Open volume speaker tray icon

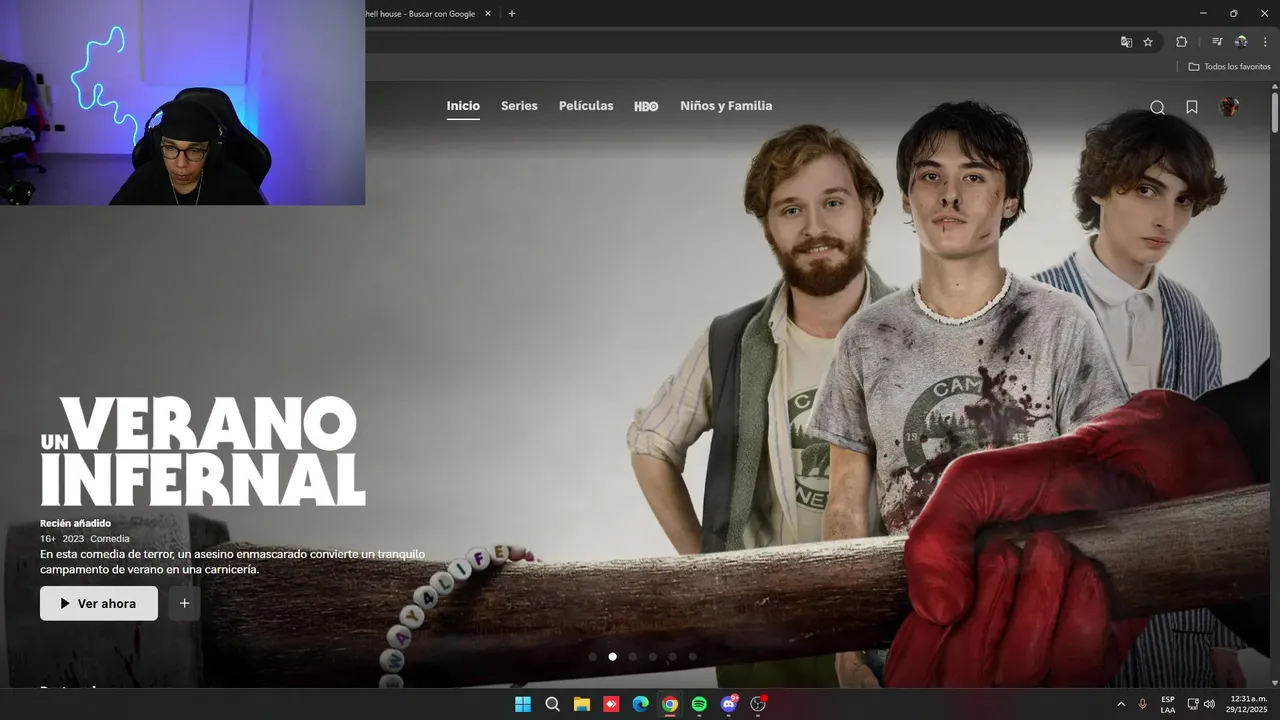(1209, 704)
